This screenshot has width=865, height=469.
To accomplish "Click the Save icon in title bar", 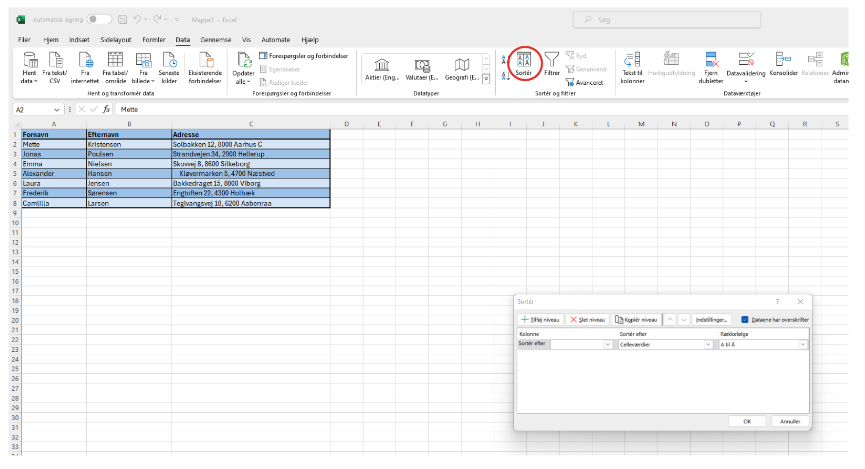I will (122, 20).
